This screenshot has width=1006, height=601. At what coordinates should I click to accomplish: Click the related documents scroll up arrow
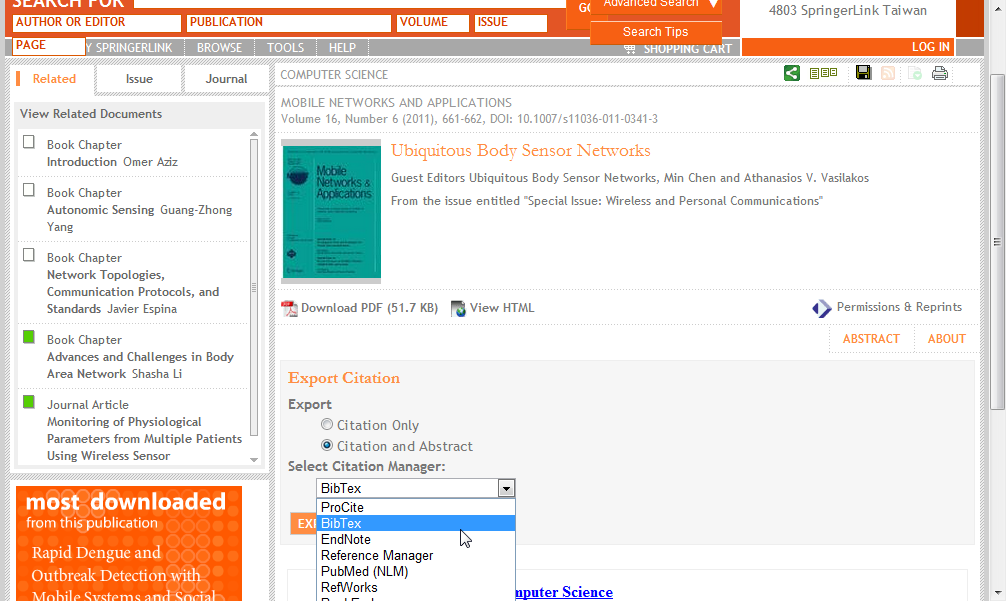click(x=254, y=135)
